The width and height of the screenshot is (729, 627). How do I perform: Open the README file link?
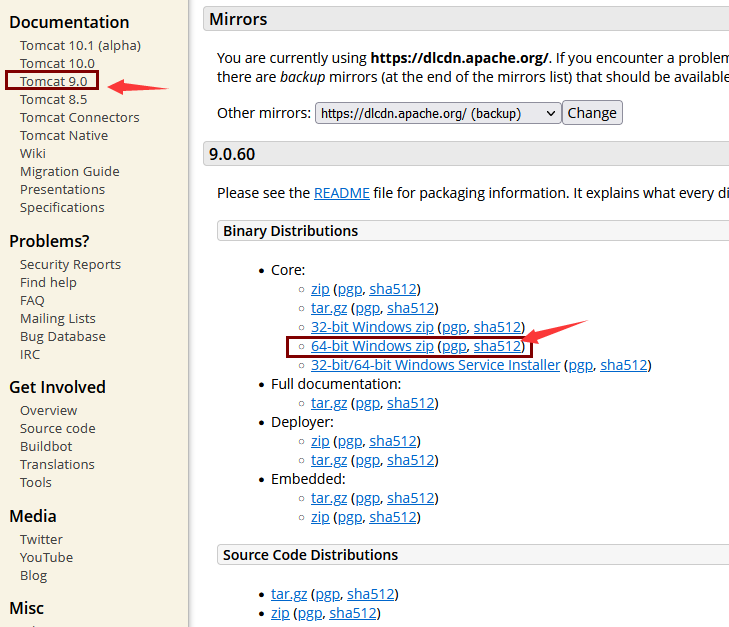point(342,193)
